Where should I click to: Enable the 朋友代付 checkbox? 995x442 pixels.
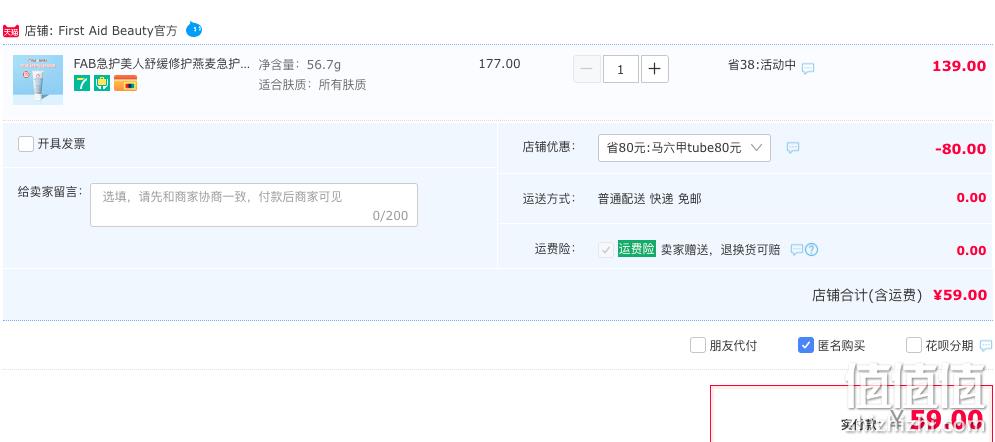point(698,346)
